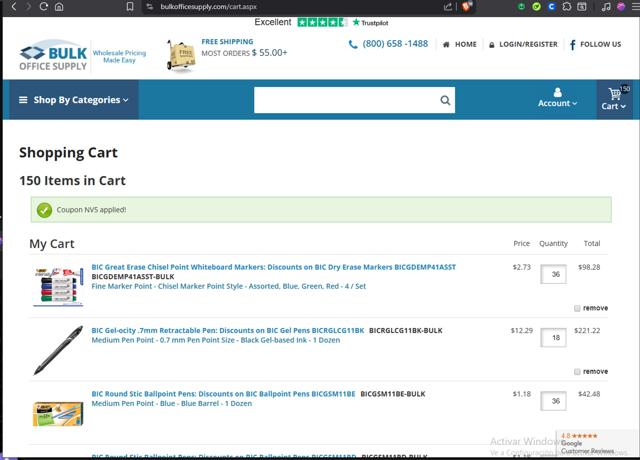This screenshot has width=640, height=460.
Task: Click Fine Marker Point description link
Action: tap(229, 286)
